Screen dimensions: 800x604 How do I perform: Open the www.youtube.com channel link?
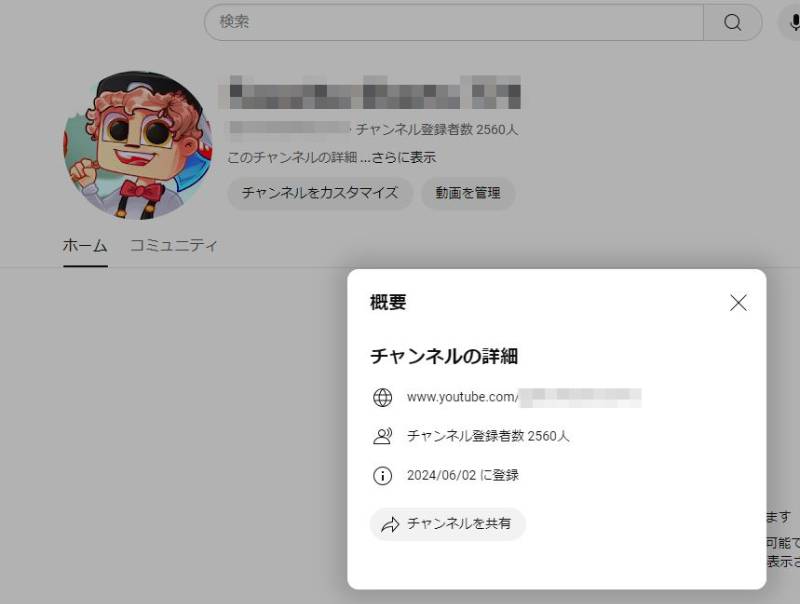click(x=524, y=397)
